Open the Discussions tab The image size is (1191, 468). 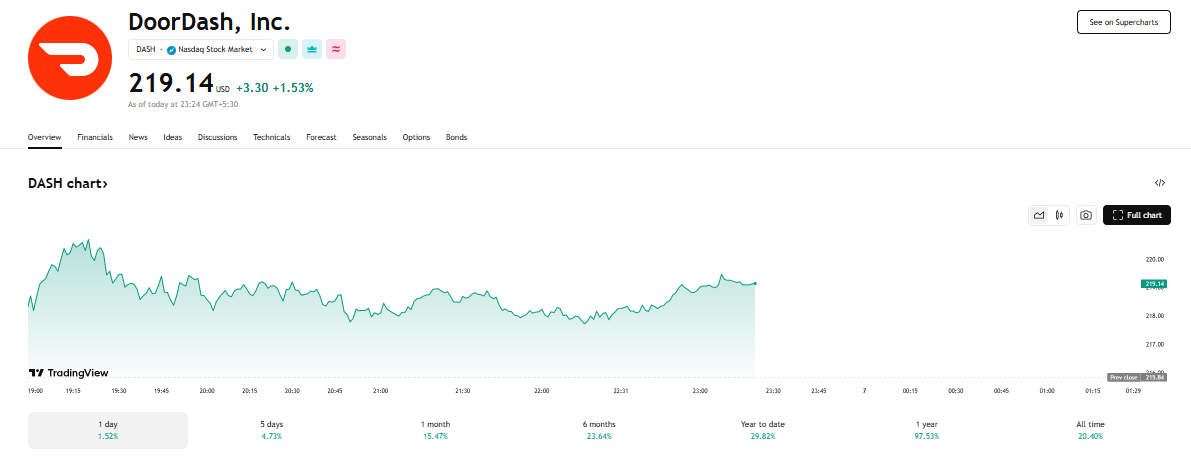coord(217,138)
